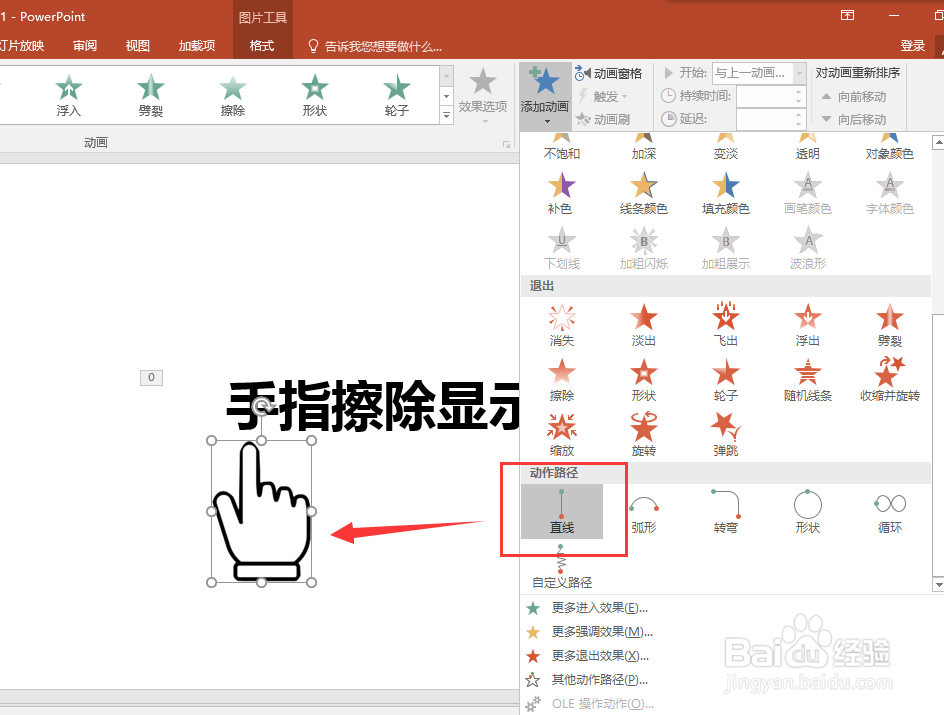944x715 pixels.
Task: Select the 补色 emphasis effect
Action: tap(561, 194)
